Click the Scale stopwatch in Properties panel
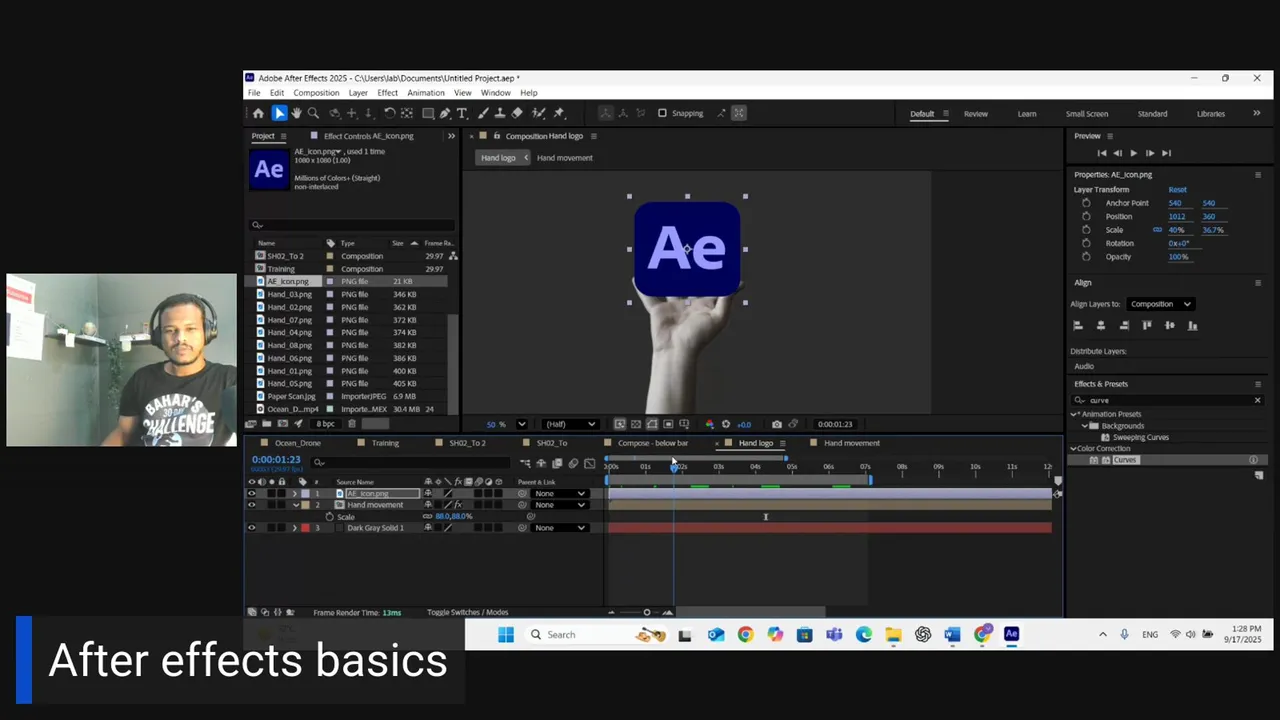This screenshot has width=1280, height=720. (1086, 230)
